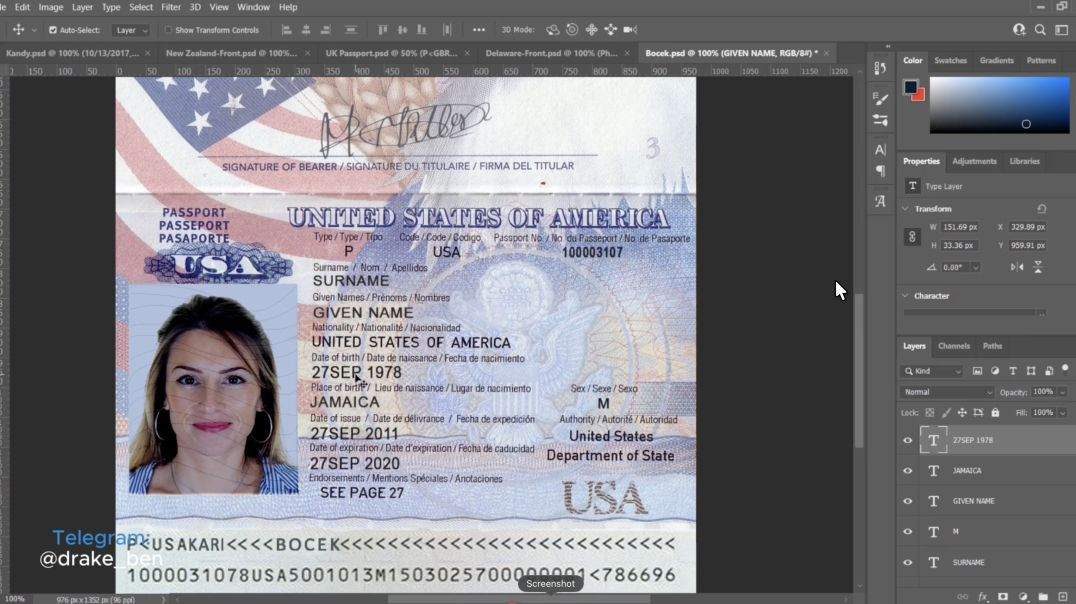
Task: Toggle visibility of the SURNAME layer
Action: [x=908, y=562]
